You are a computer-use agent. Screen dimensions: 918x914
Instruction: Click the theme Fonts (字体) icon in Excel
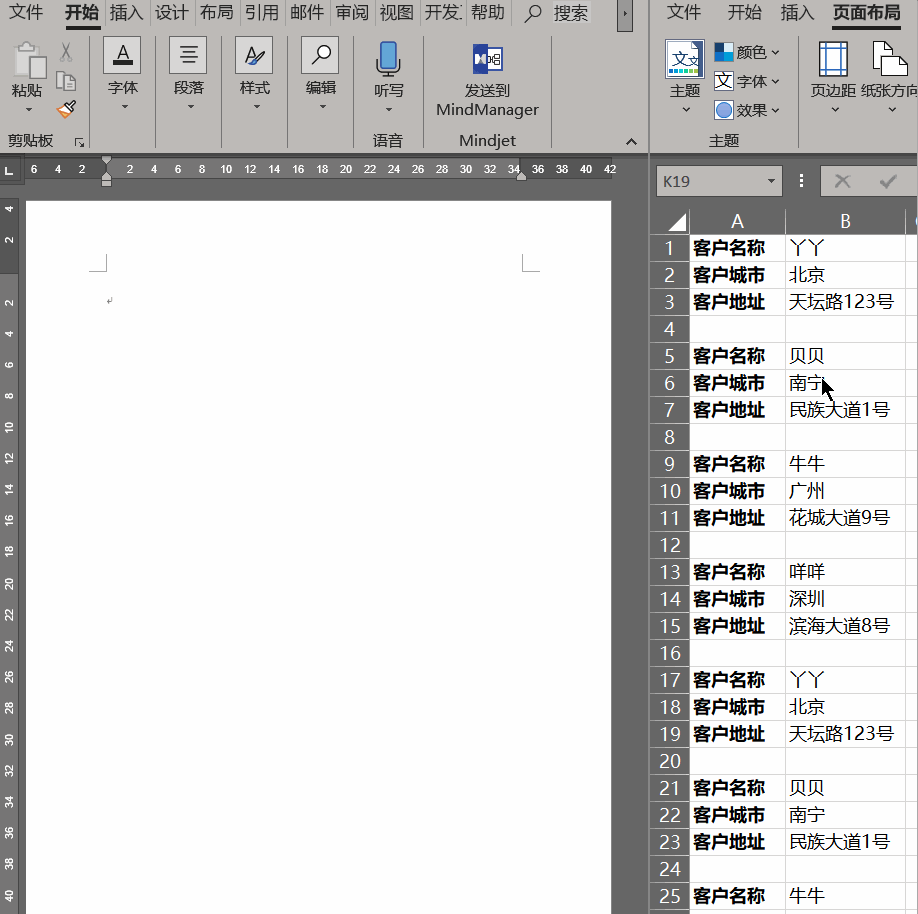click(724, 81)
